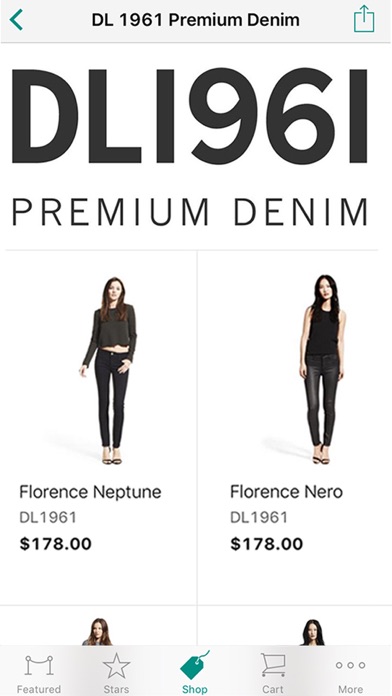Open the partially visible bottom-left product
392x696 pixels.
[x=98, y=626]
